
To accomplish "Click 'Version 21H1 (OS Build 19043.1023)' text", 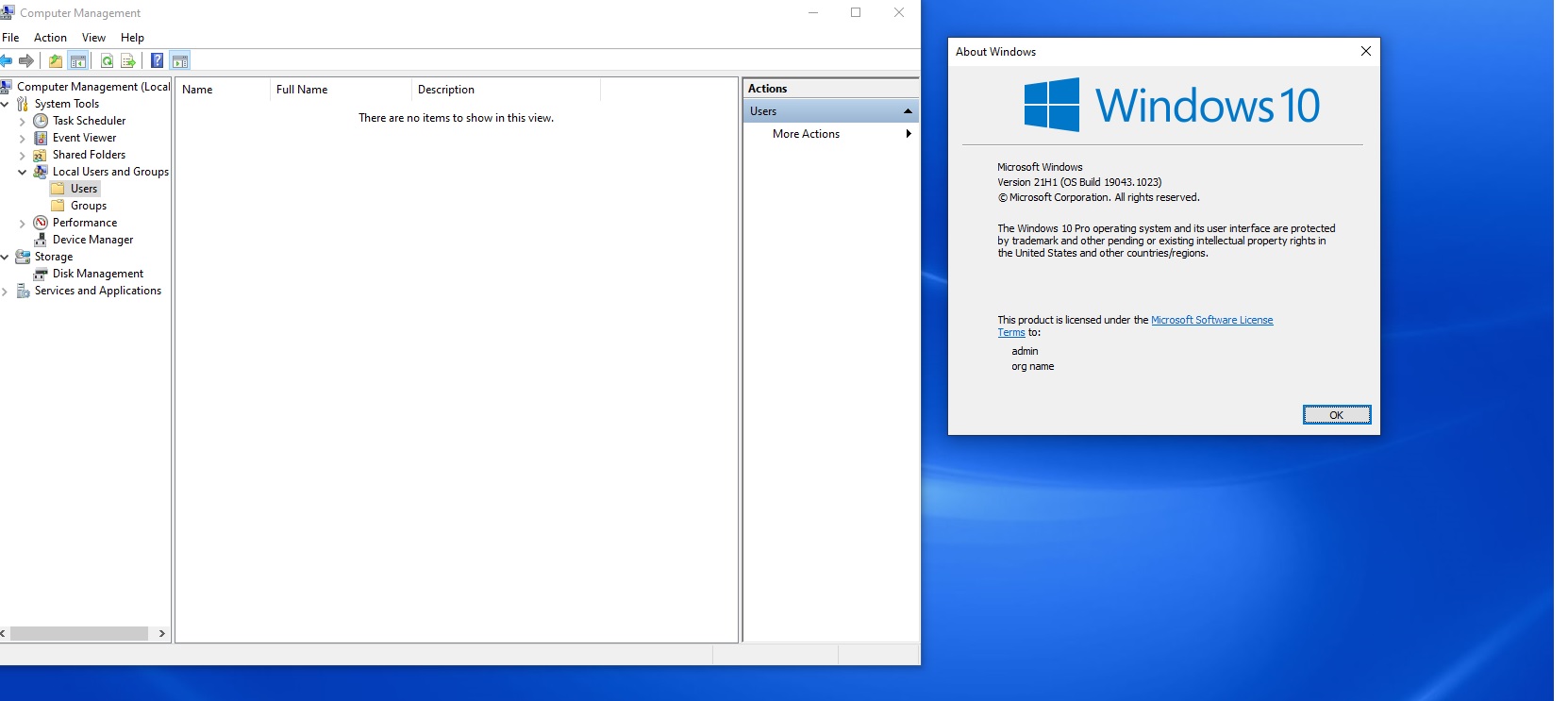I will coord(1079,182).
